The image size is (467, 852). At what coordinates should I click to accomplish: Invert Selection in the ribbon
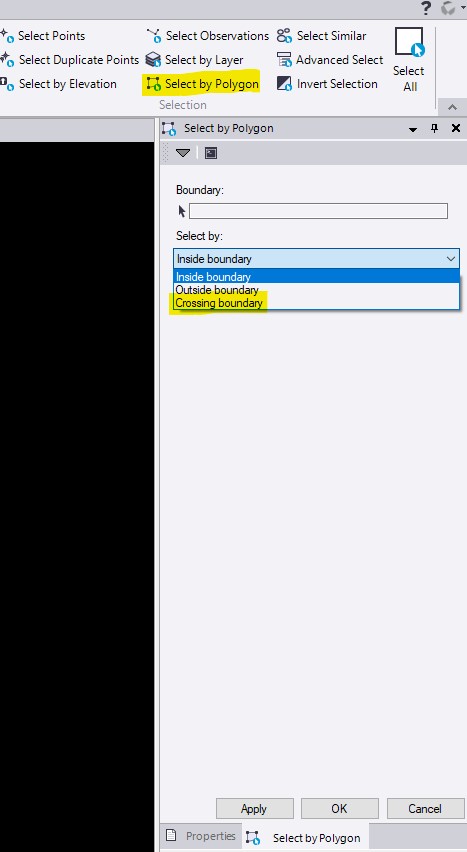tap(327, 84)
